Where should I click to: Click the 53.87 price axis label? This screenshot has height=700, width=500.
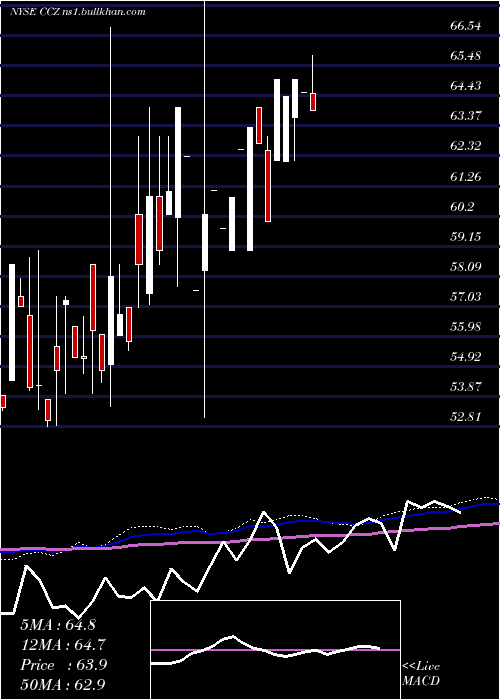click(466, 387)
